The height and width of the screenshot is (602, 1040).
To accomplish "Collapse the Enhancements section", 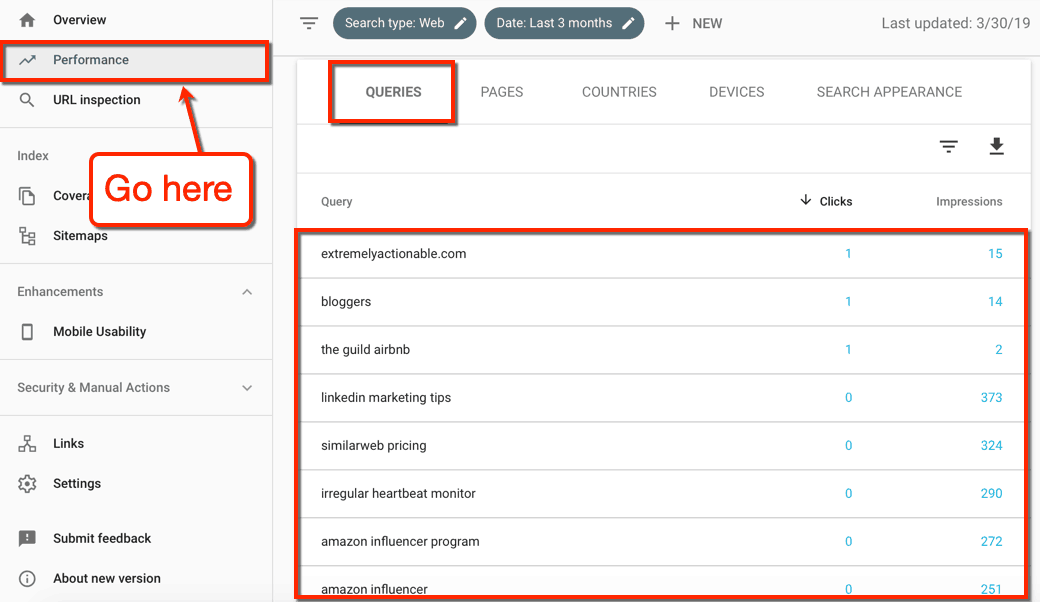I will click(x=247, y=291).
